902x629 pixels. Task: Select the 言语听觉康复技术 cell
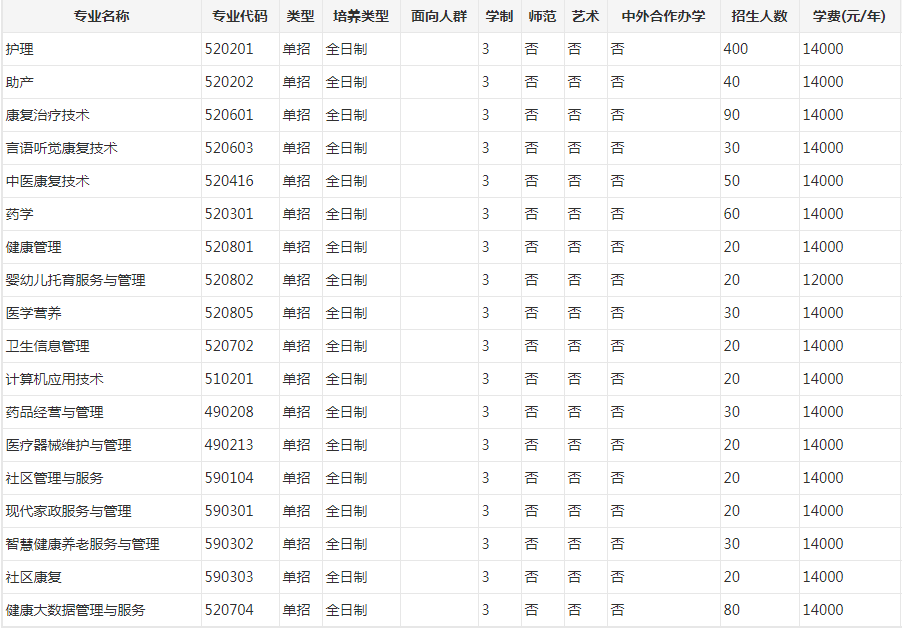click(x=101, y=148)
